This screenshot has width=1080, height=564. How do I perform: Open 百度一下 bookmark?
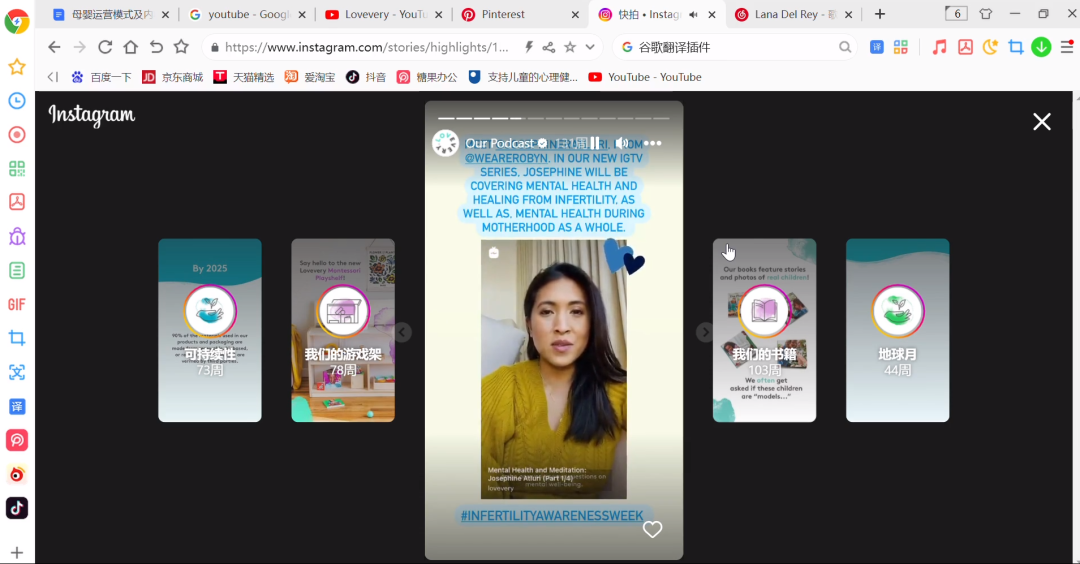click(101, 77)
